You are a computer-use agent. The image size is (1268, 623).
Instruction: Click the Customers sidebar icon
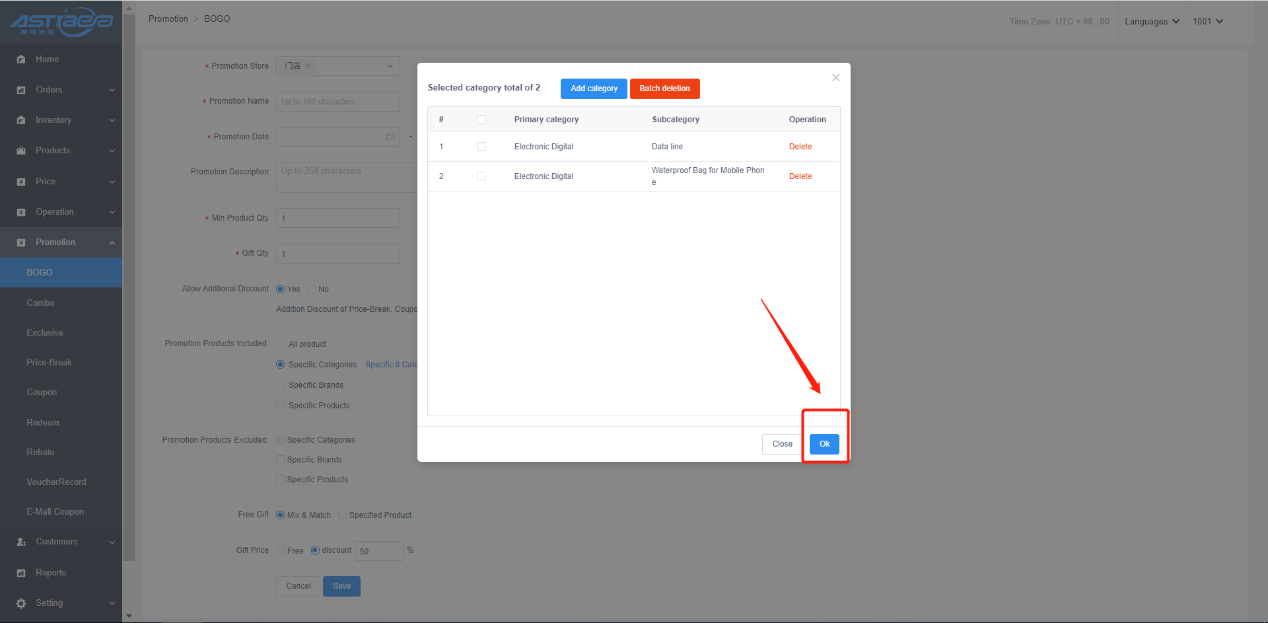click(x=21, y=542)
